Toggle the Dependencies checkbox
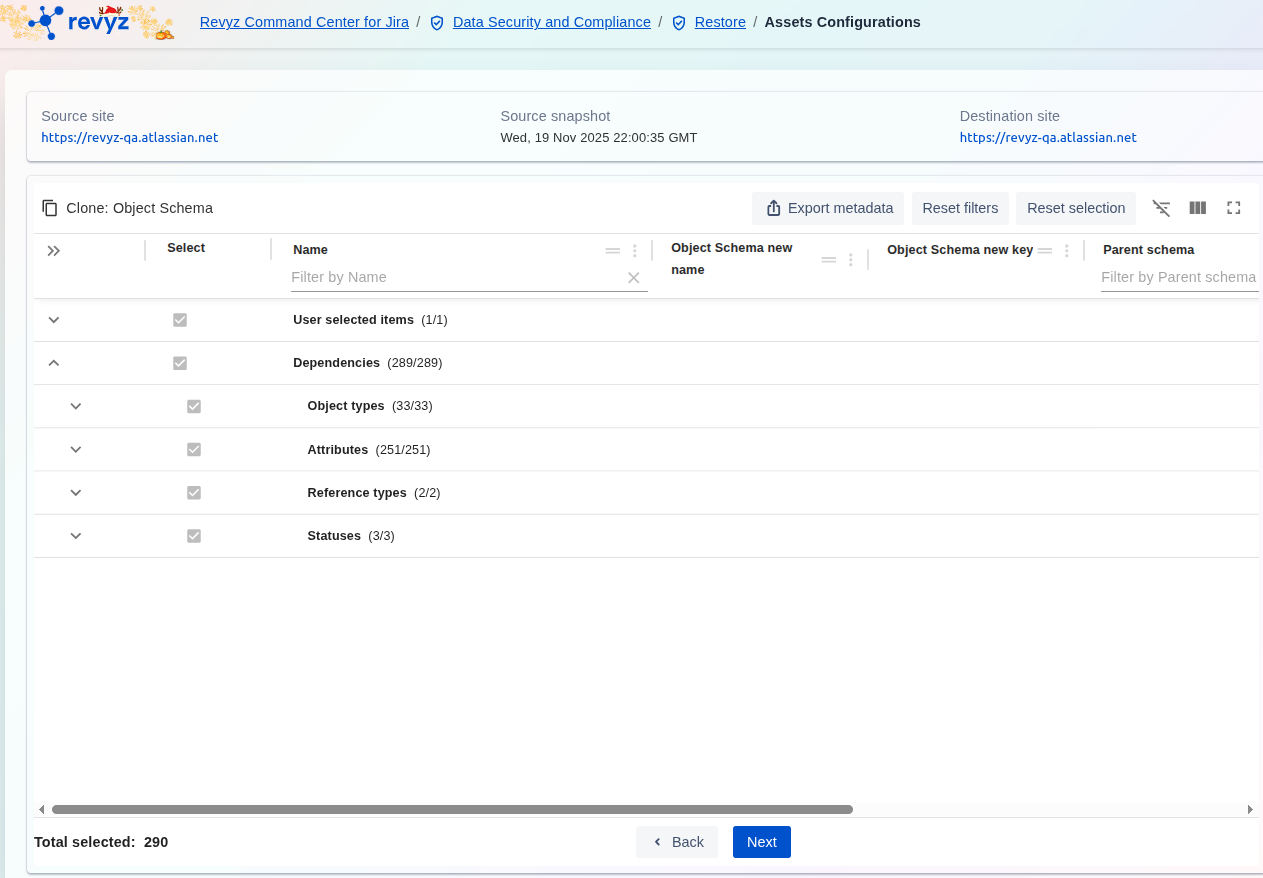 (x=180, y=363)
